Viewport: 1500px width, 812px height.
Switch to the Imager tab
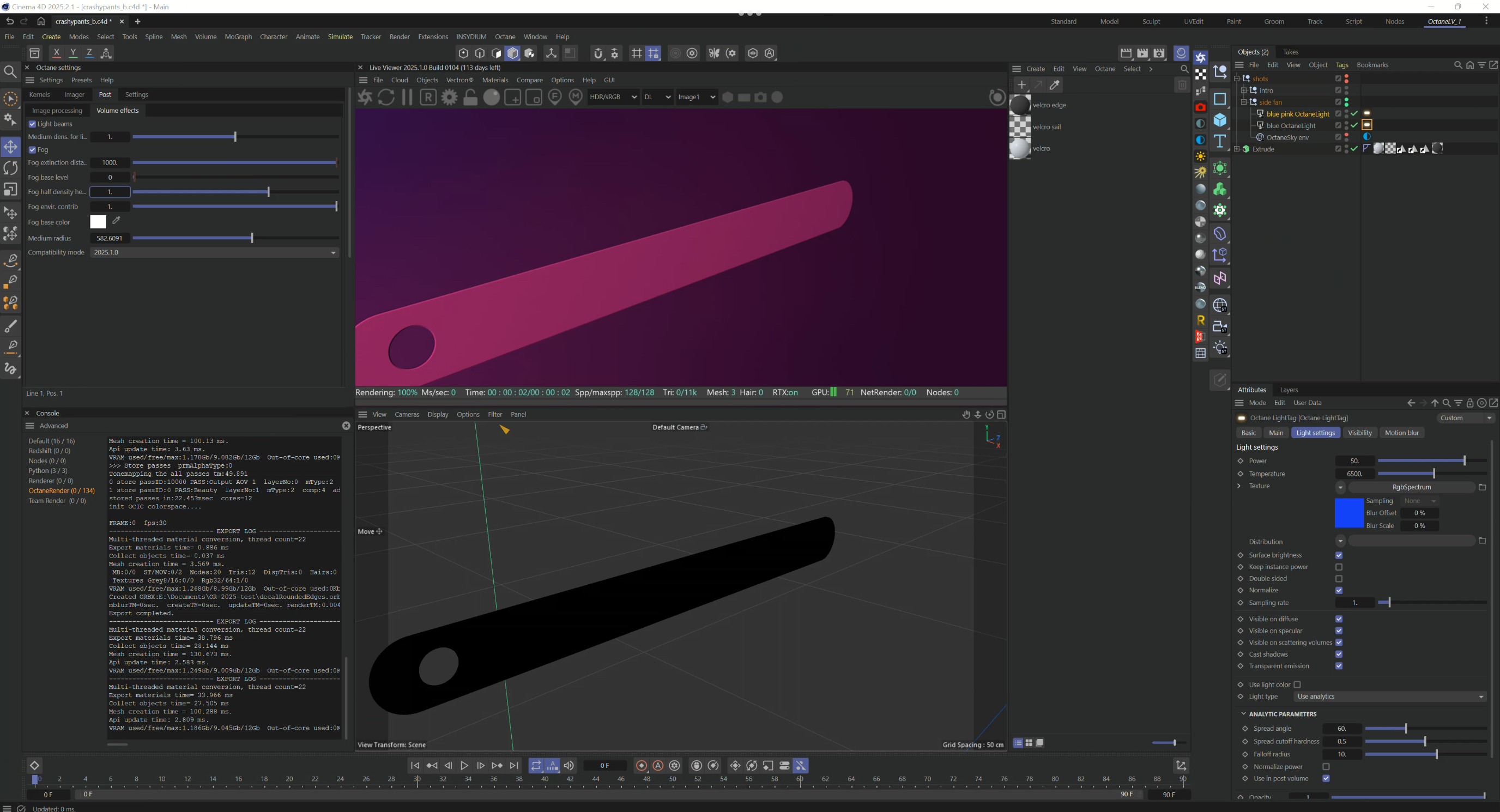[x=74, y=94]
